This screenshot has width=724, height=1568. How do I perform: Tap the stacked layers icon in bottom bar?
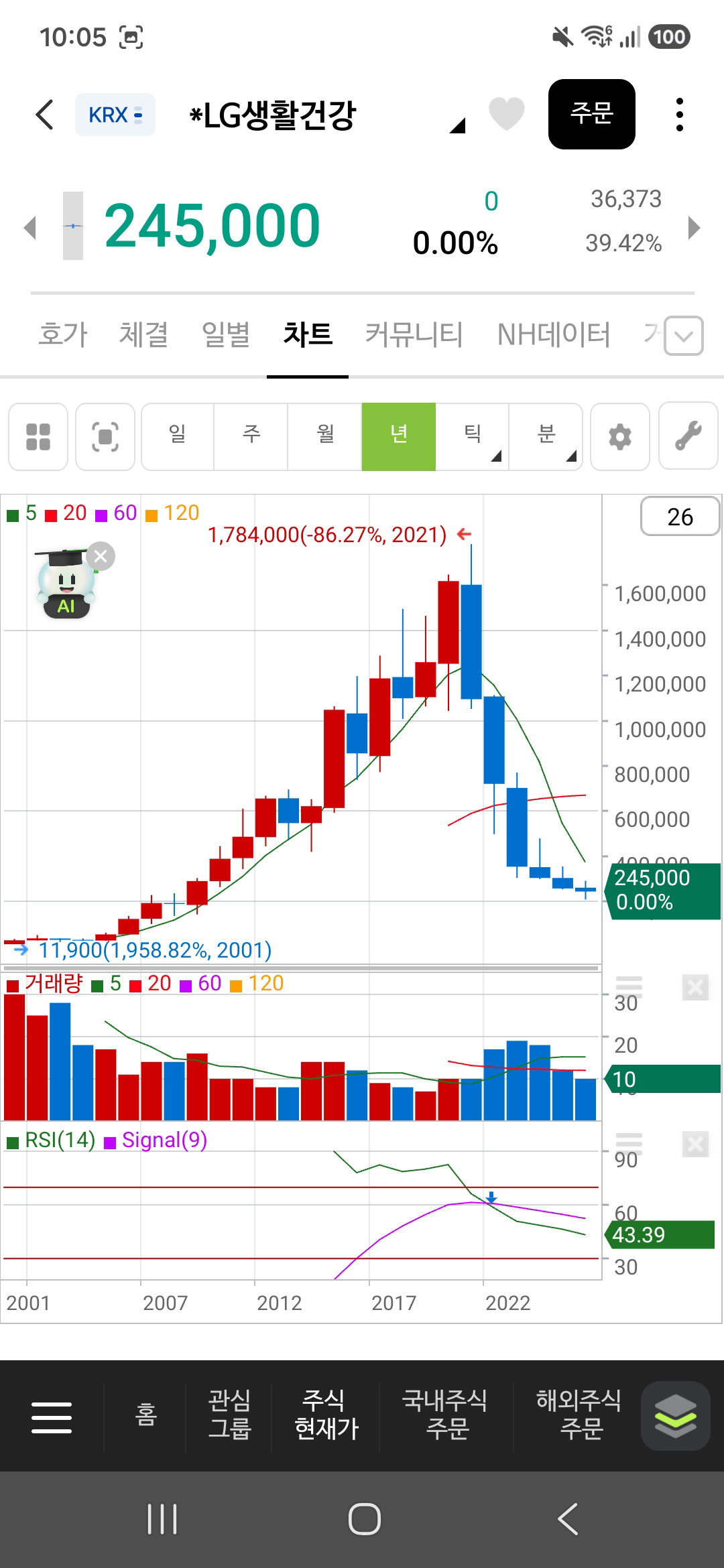coord(675,1416)
